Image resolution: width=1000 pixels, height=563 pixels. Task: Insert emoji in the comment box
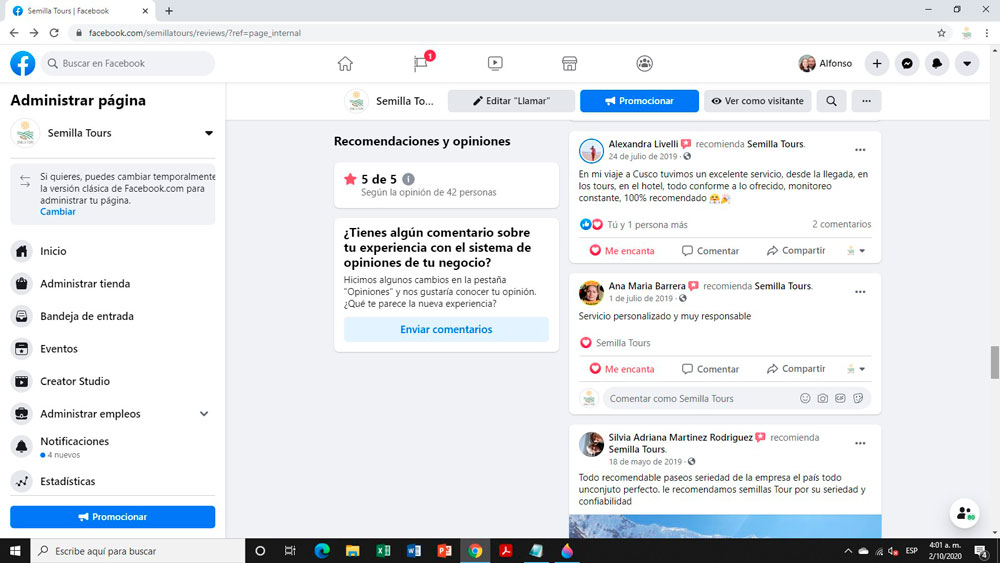(805, 398)
